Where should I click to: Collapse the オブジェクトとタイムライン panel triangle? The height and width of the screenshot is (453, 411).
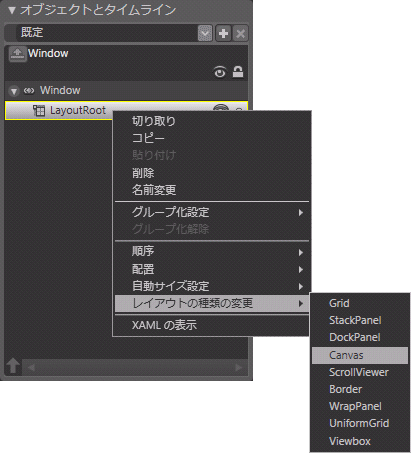click(12, 10)
